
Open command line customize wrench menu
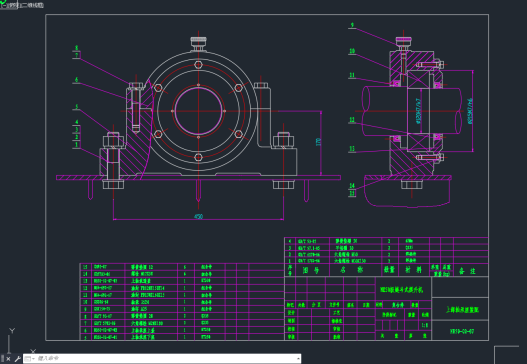pyautogui.click(x=17, y=359)
